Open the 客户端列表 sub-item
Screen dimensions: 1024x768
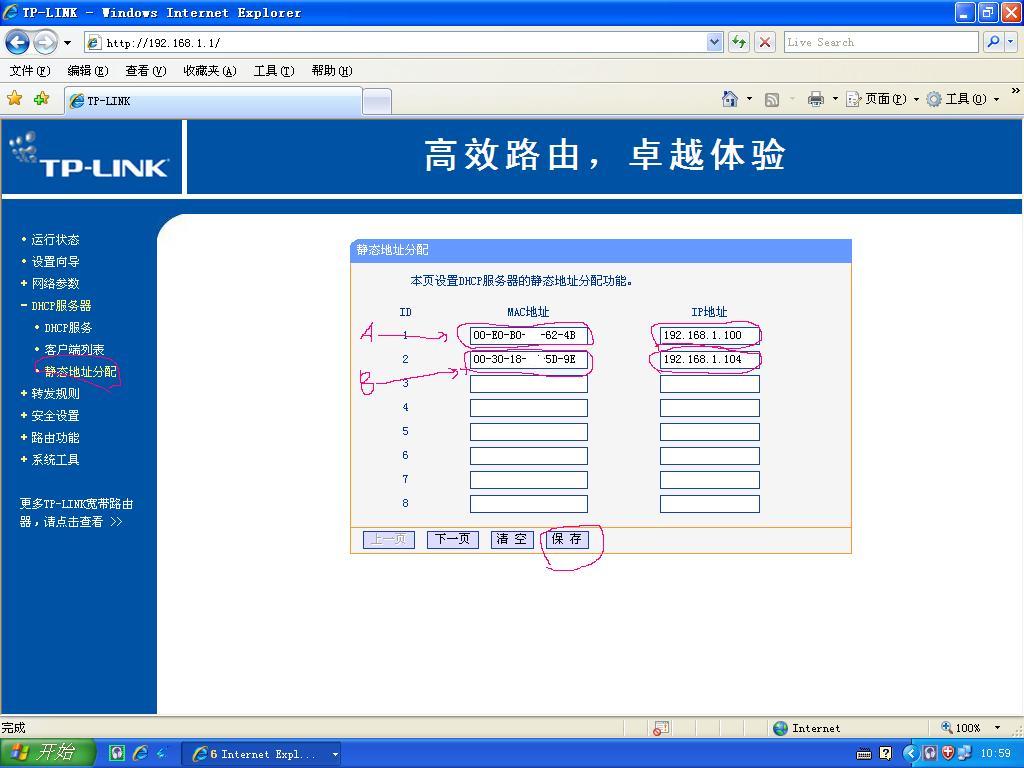(x=74, y=349)
